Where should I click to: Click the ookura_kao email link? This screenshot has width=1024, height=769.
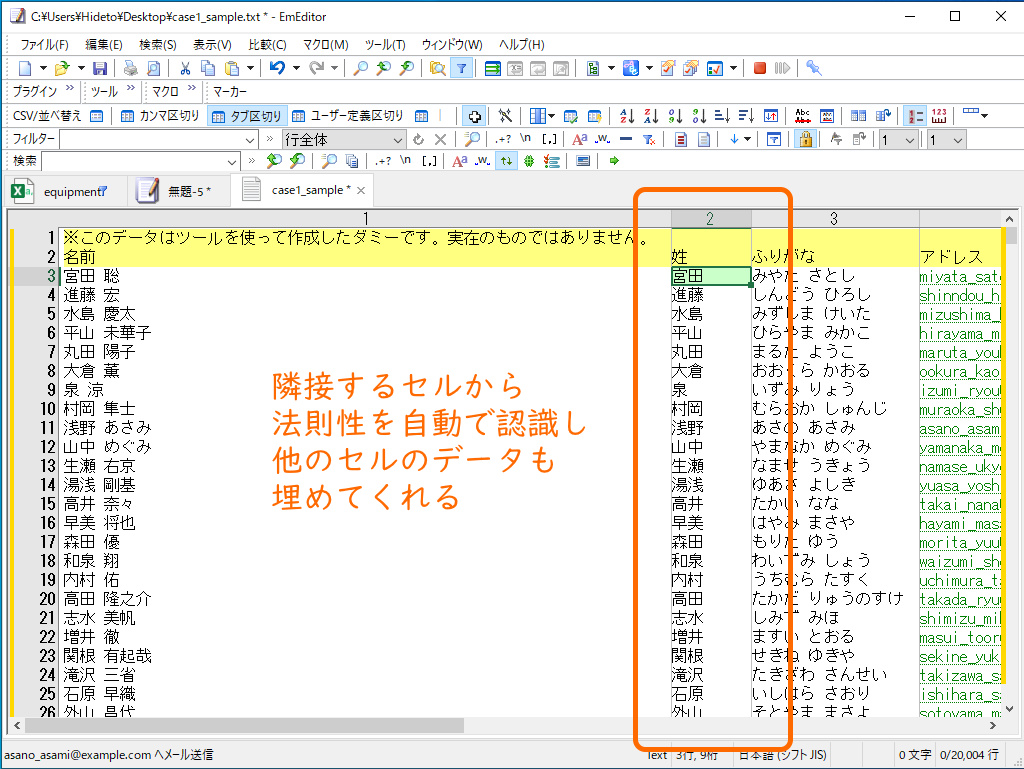[x=959, y=371]
